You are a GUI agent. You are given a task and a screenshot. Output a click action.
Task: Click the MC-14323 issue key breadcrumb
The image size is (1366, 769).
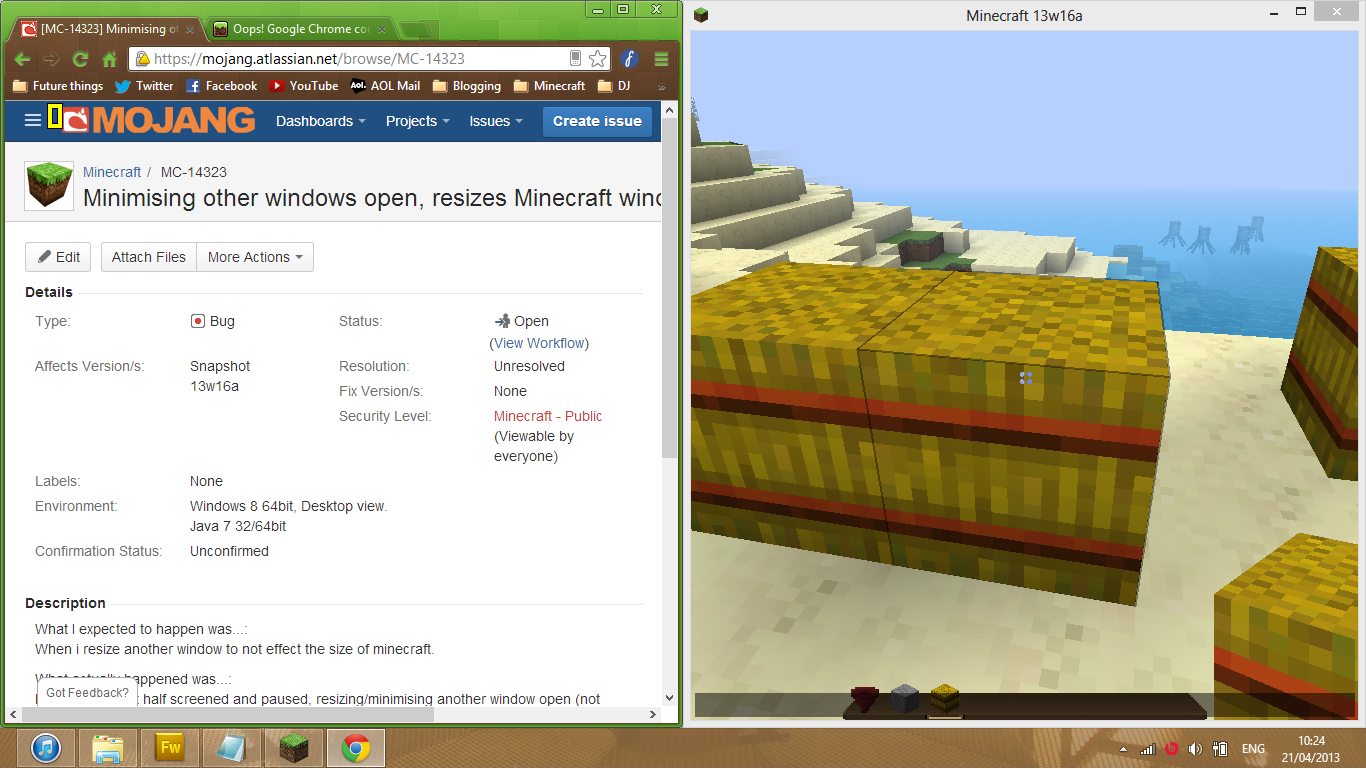tap(194, 172)
